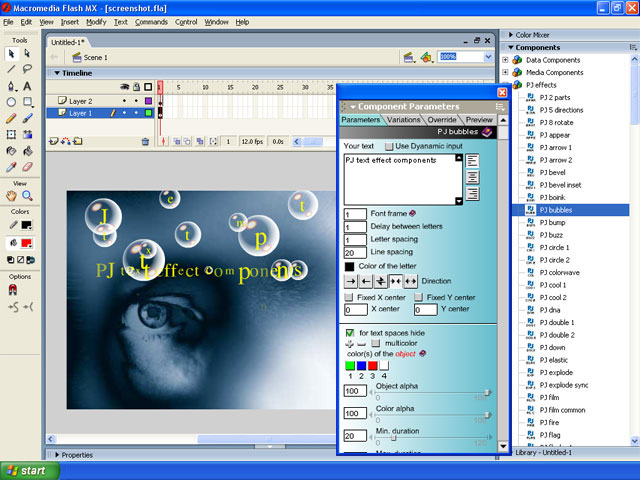Choose the right-to-left direction arrow button

(x=366, y=281)
